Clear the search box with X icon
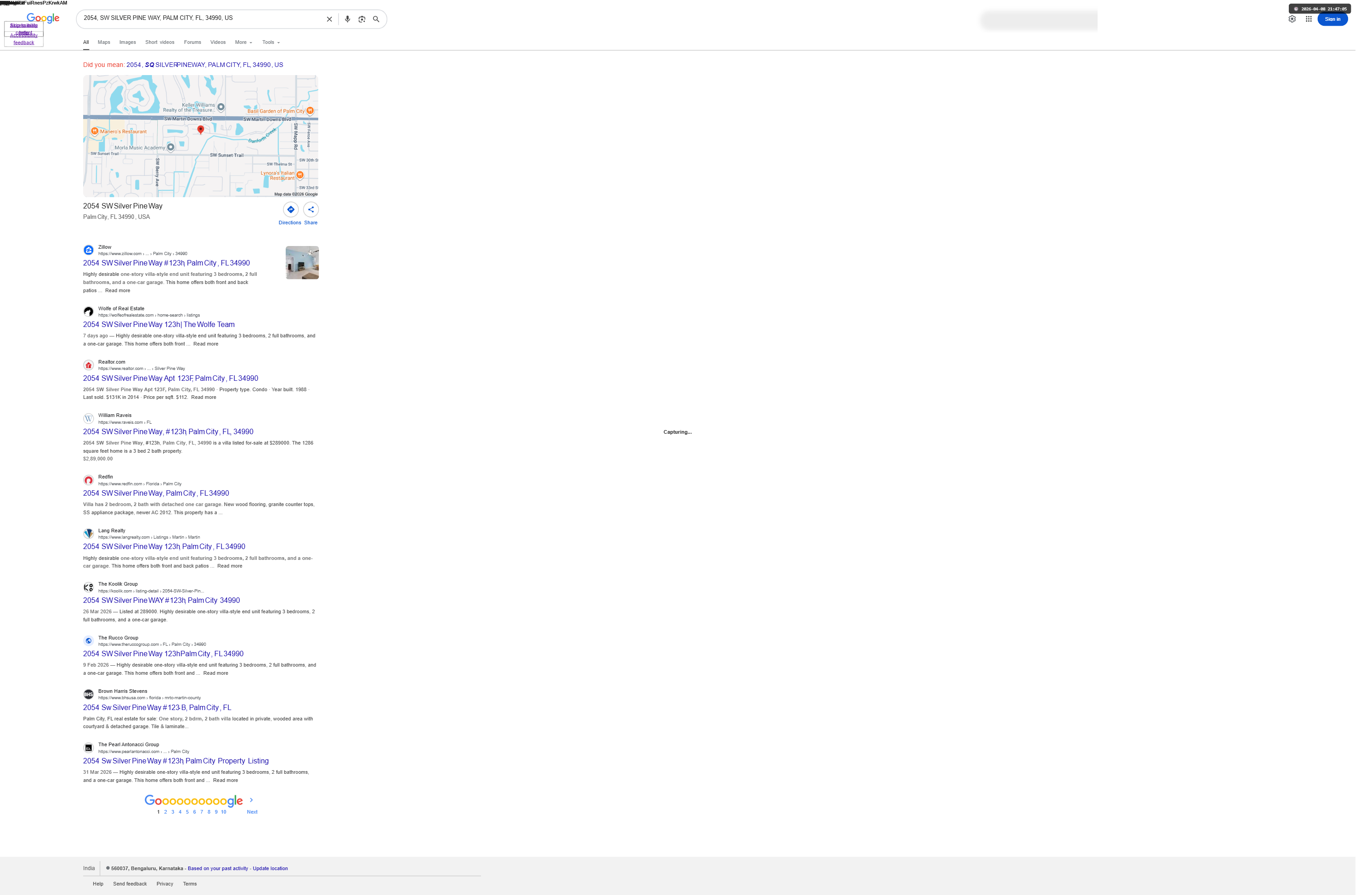The width and height of the screenshot is (1372, 895). pos(329,19)
